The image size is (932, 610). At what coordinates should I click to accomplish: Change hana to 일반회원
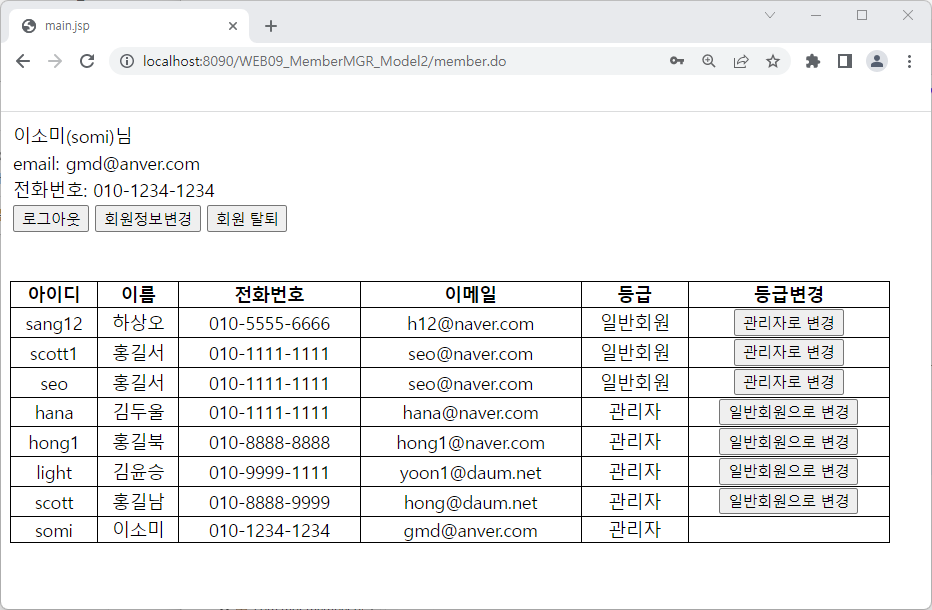tap(788, 412)
